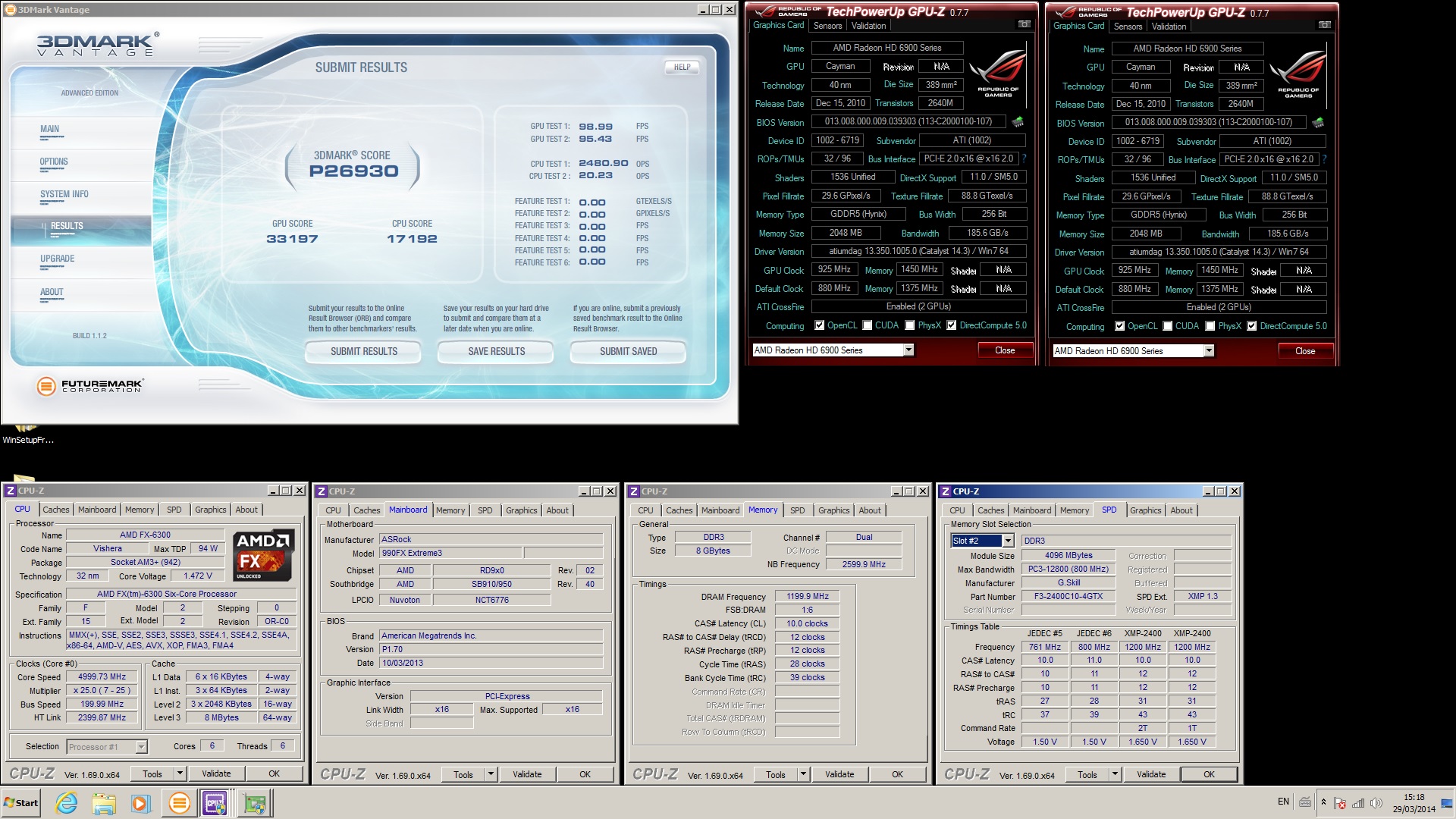Toggle PhysX checkbox in left GPU-Z window
The image size is (1456, 819).
point(909,325)
